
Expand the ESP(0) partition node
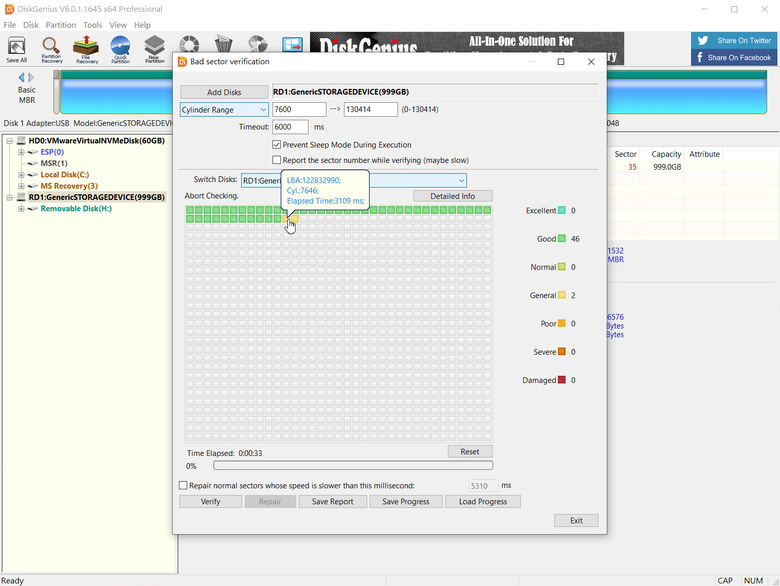point(21,152)
